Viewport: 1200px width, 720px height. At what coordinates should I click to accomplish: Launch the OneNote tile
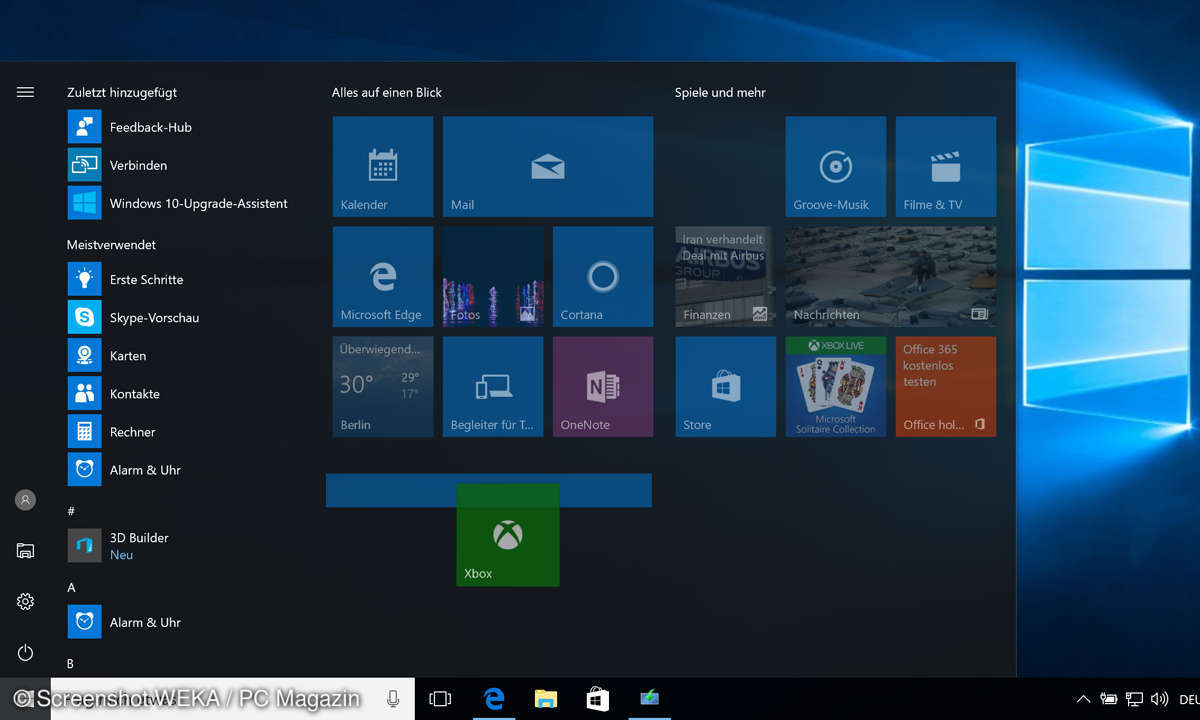click(603, 387)
